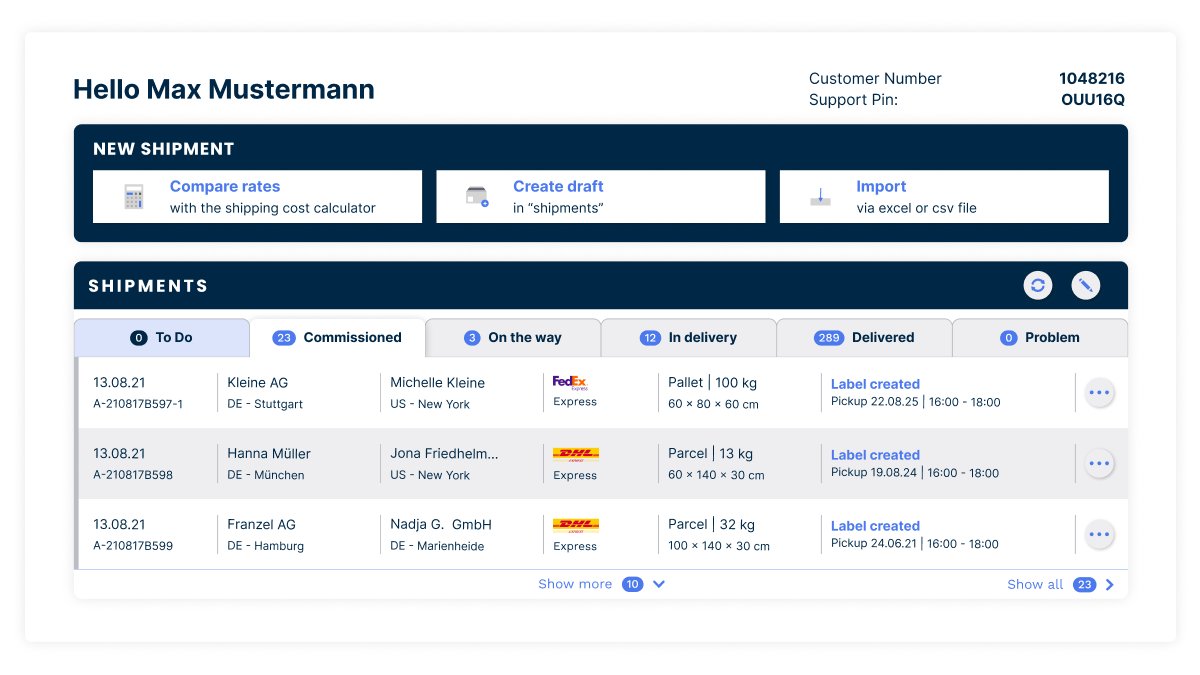Click customer number 1048216
The height and width of the screenshot is (675, 1200).
point(1092,78)
